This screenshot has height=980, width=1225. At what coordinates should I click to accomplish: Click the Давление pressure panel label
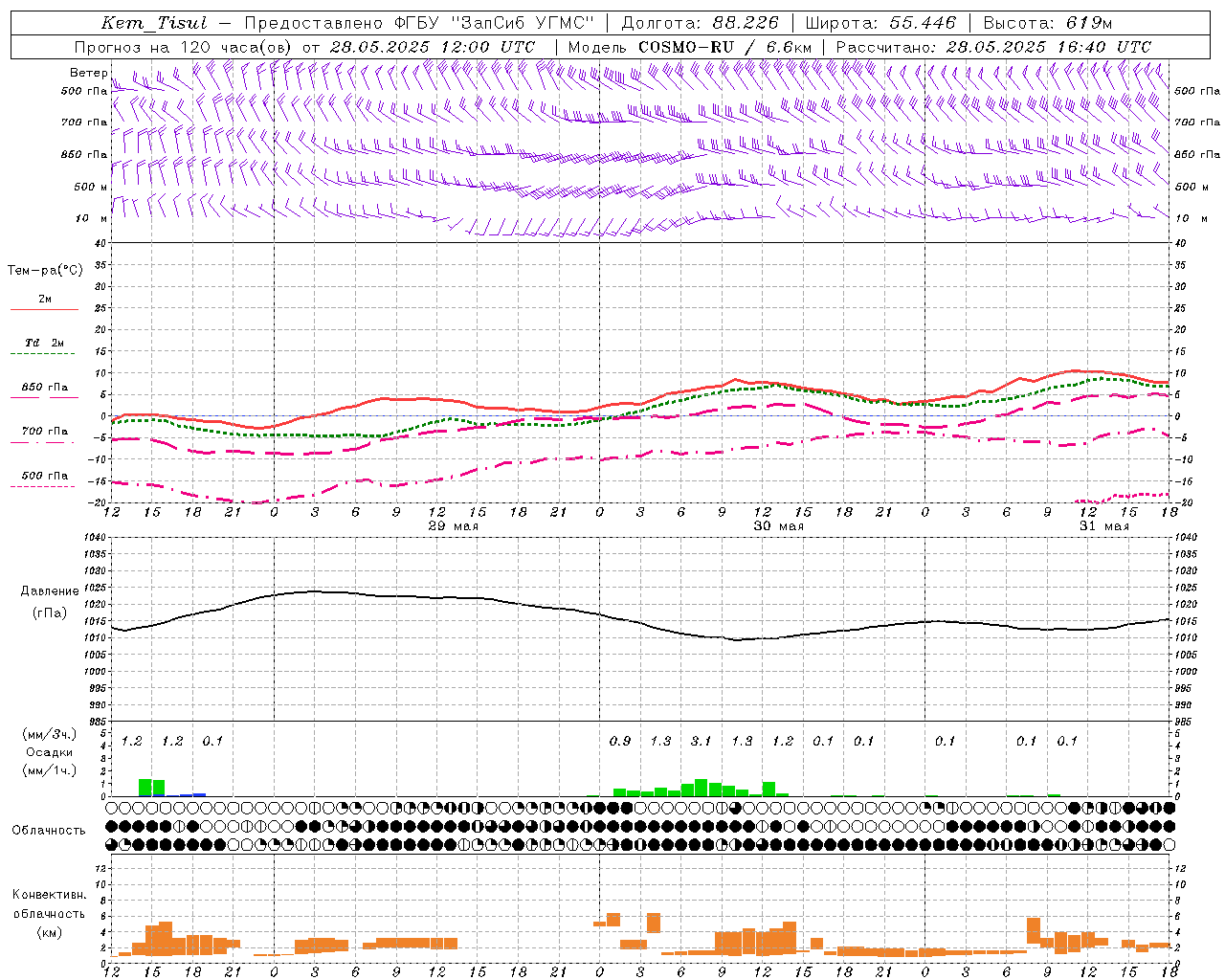50,591
